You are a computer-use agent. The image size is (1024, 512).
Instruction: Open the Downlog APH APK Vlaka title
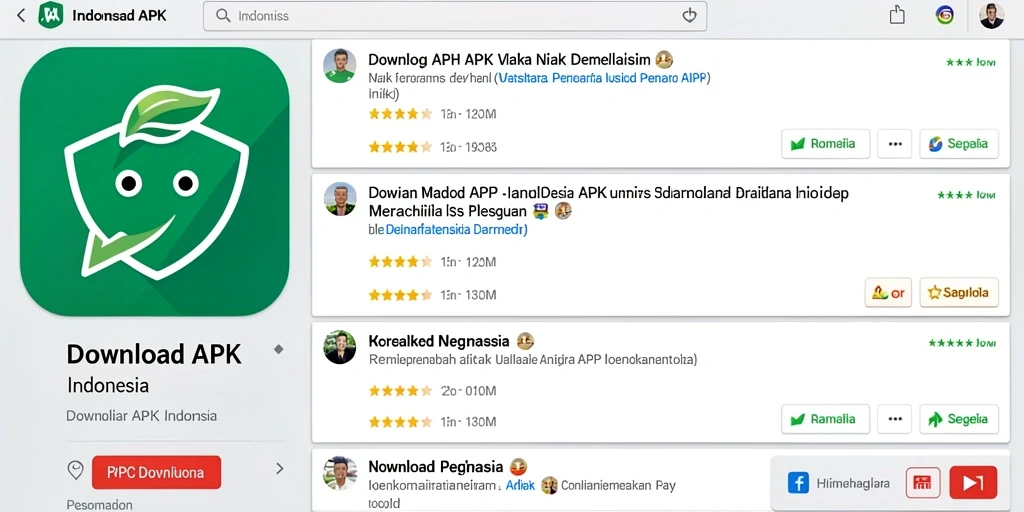point(509,60)
